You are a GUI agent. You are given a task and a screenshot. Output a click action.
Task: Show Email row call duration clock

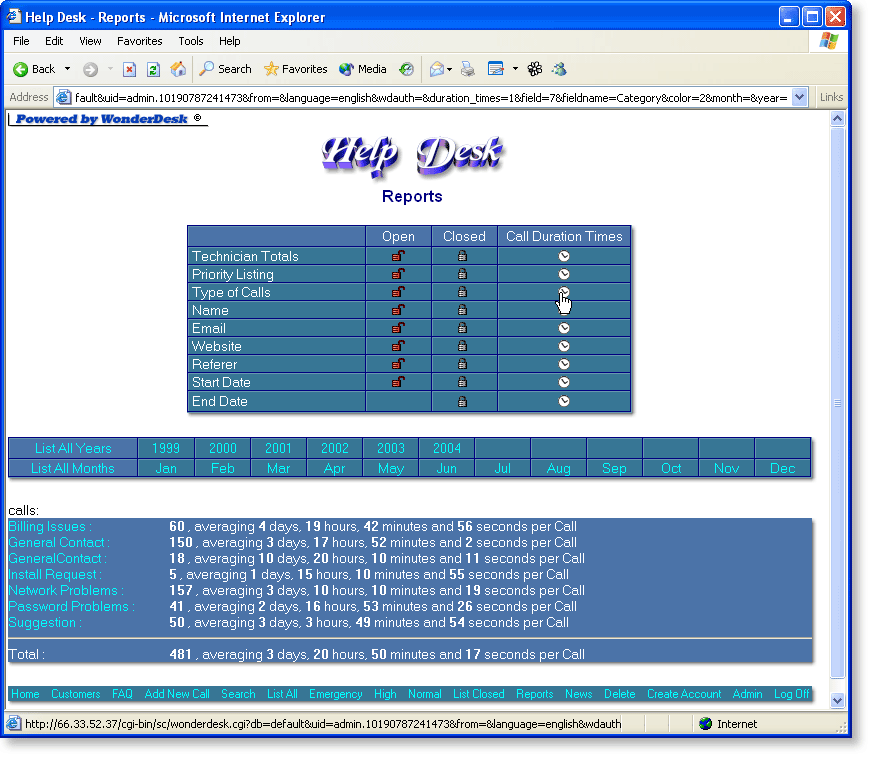pyautogui.click(x=564, y=328)
